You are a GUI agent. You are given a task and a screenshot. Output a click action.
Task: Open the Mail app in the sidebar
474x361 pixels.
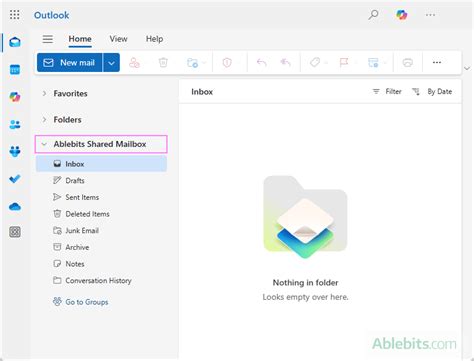[x=15, y=42]
